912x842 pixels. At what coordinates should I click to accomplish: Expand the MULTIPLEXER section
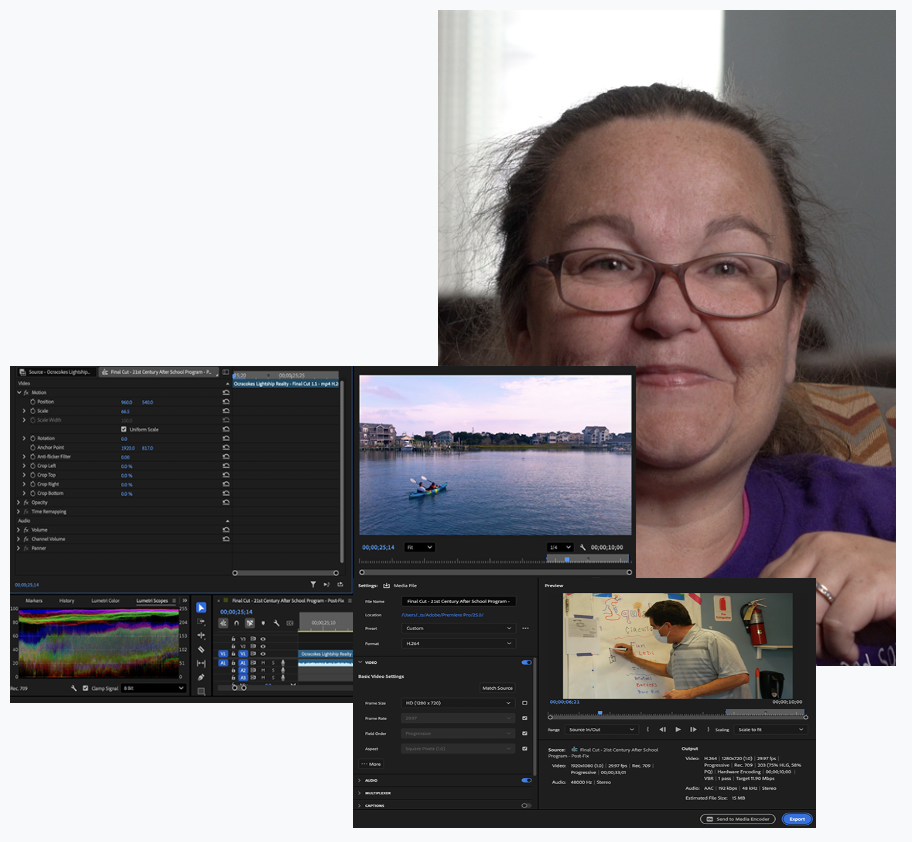tap(359, 793)
